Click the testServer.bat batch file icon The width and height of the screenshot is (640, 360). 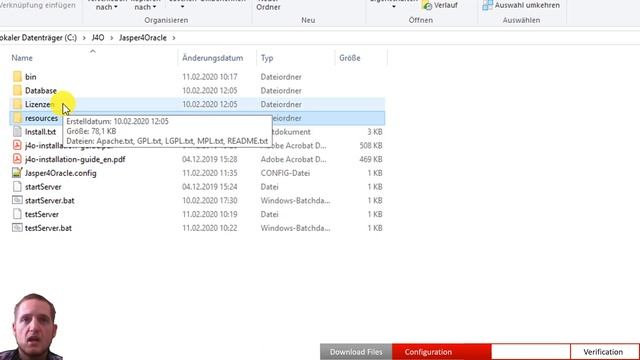17,228
